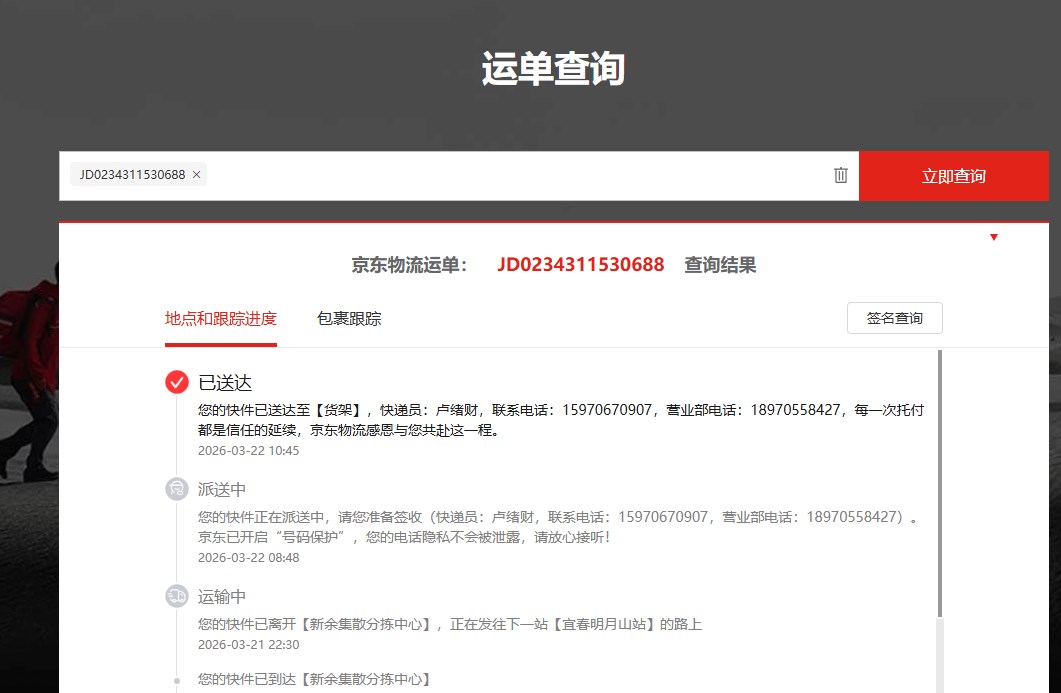Select the 派送中 courier status icon
Image resolution: width=1061 pixels, height=693 pixels.
tap(177, 489)
